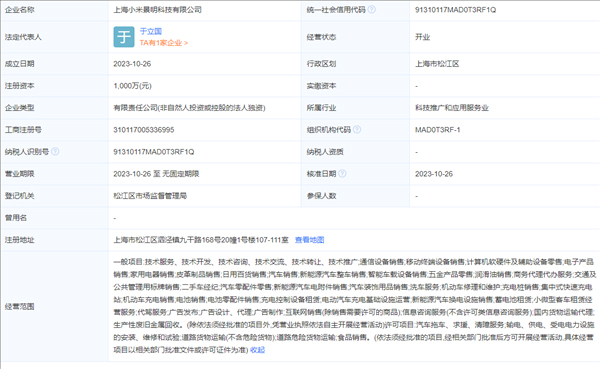Click company type 有限责任公司 value
The height and width of the screenshot is (369, 600).
189,108
